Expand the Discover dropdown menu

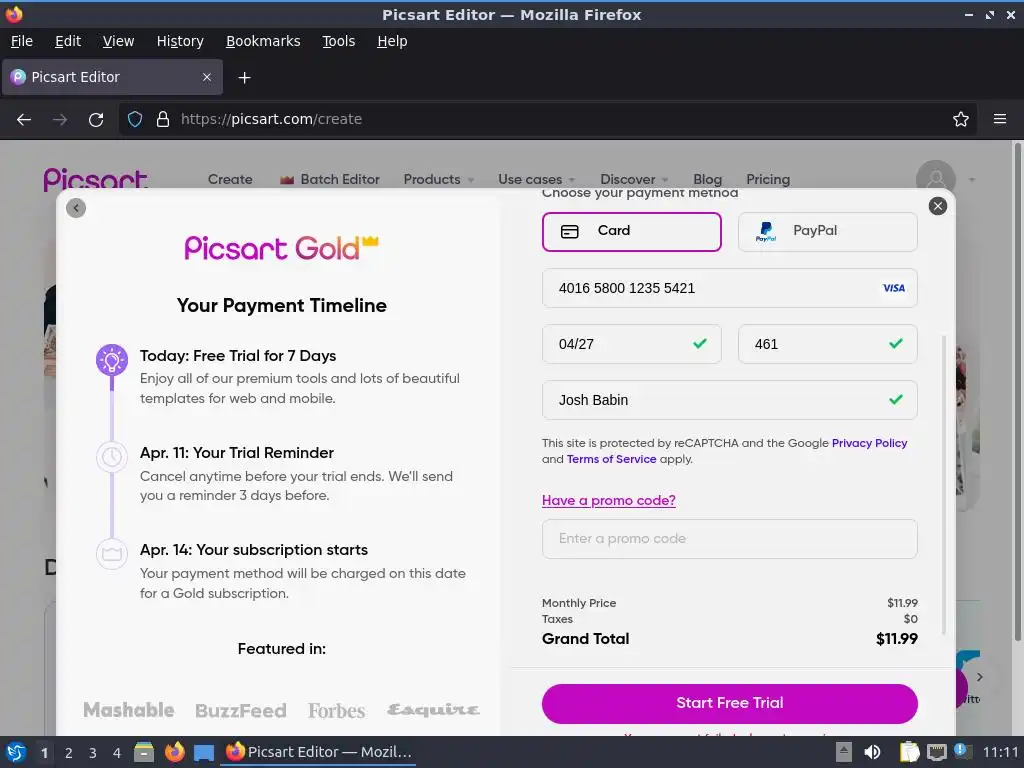(634, 179)
